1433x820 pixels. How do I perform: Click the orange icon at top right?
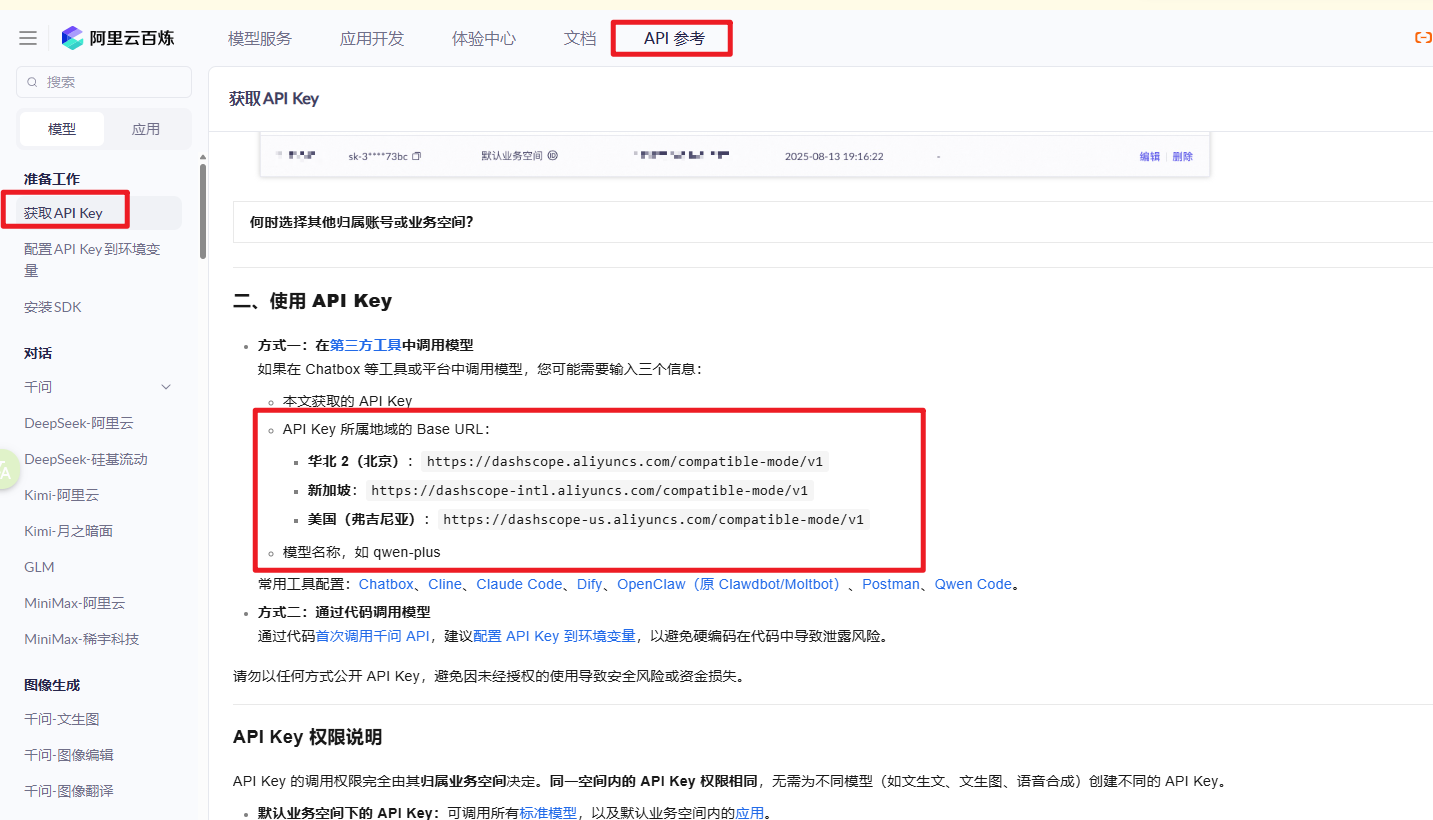pos(1423,38)
